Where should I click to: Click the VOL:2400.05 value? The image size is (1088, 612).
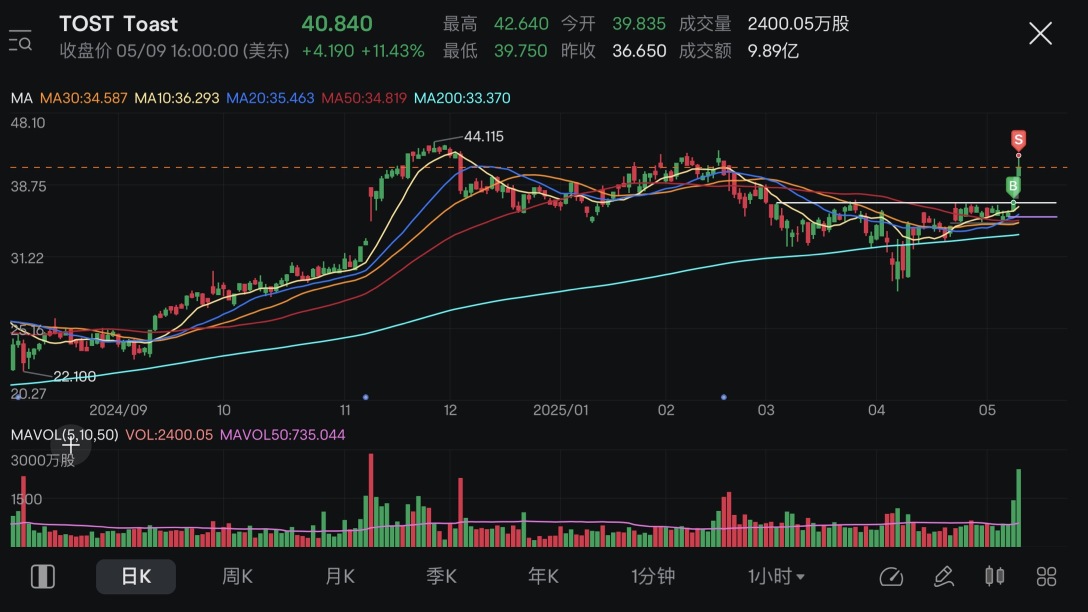(169, 434)
